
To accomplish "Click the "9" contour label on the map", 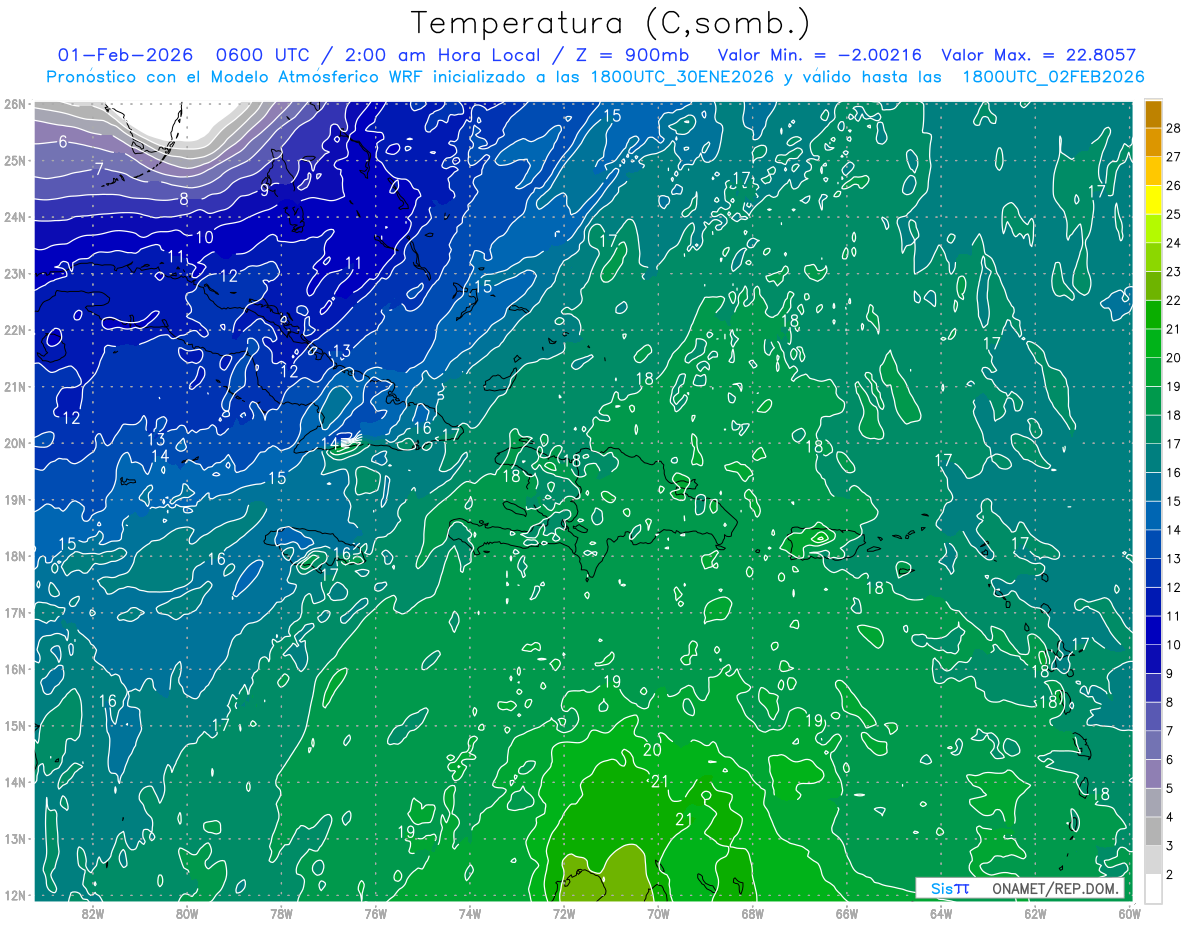I will tap(265, 190).
